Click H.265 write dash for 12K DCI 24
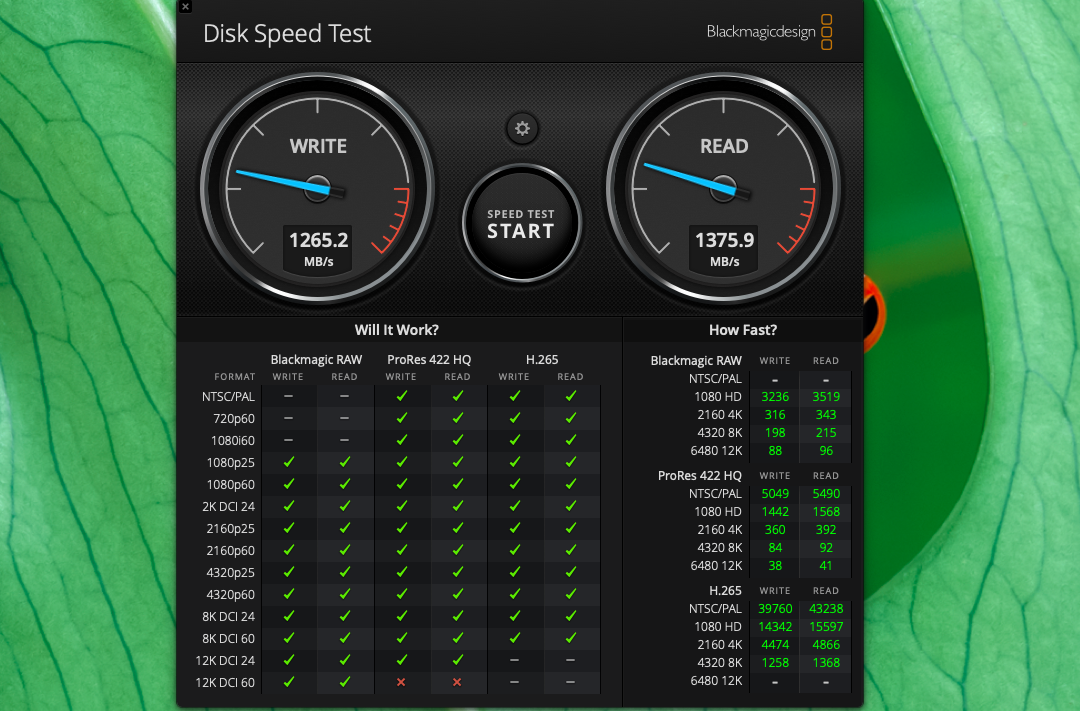Image resolution: width=1080 pixels, height=711 pixels. pyautogui.click(x=515, y=660)
